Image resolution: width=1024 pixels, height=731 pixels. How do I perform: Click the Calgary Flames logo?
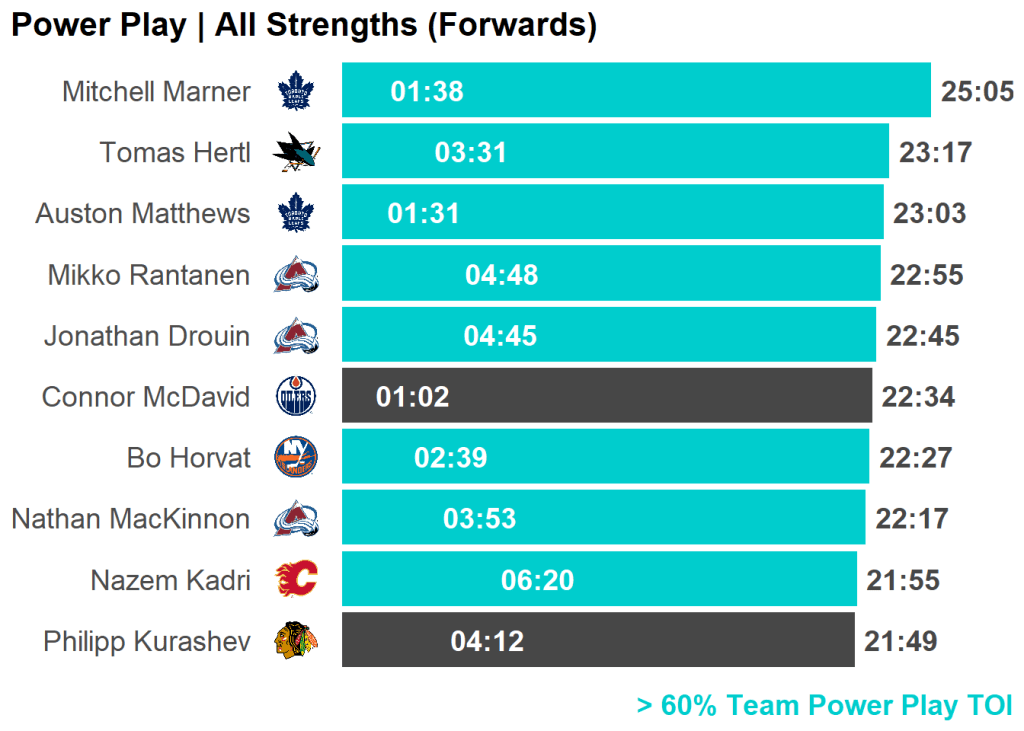(x=296, y=580)
